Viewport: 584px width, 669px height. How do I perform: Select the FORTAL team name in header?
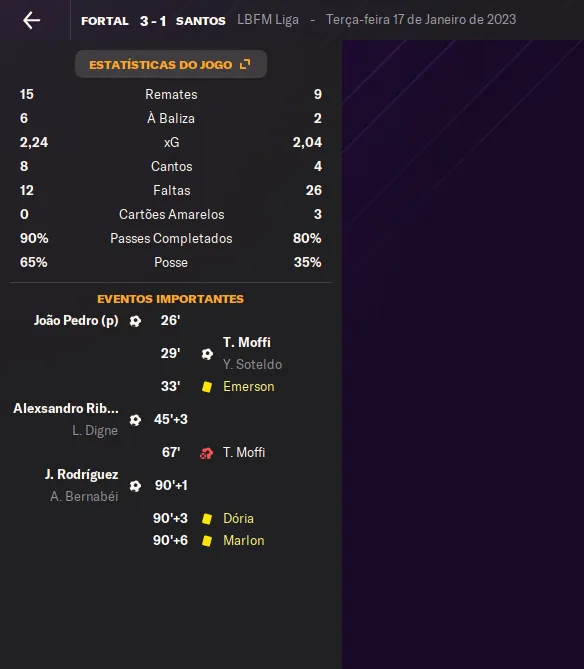click(x=105, y=21)
